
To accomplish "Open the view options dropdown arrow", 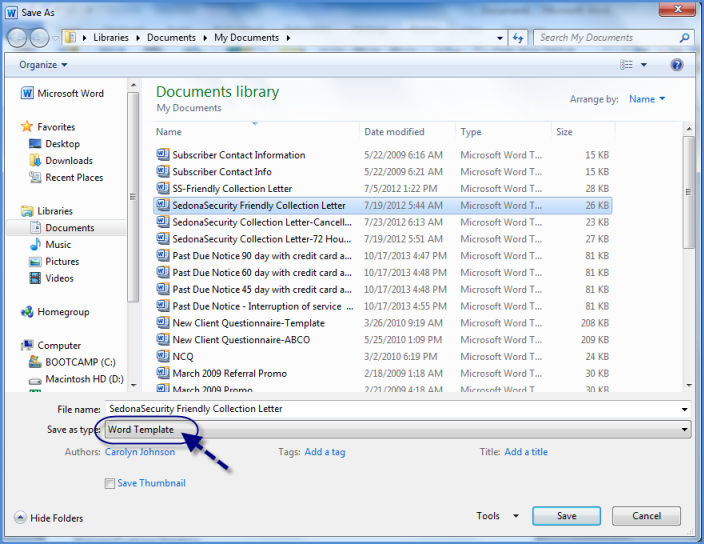I will coord(644,65).
